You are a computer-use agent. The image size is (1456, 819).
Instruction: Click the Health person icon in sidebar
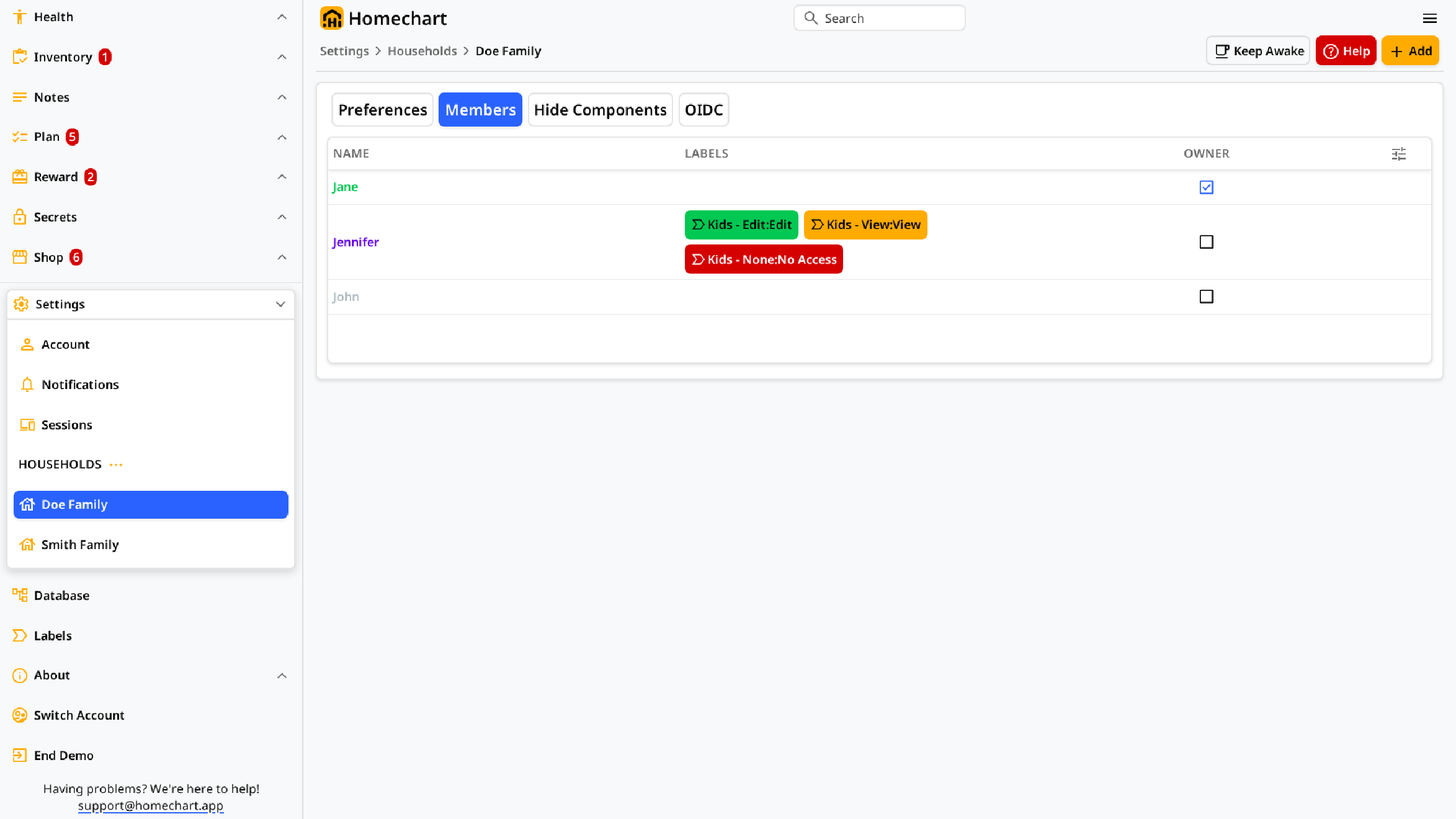click(x=20, y=17)
